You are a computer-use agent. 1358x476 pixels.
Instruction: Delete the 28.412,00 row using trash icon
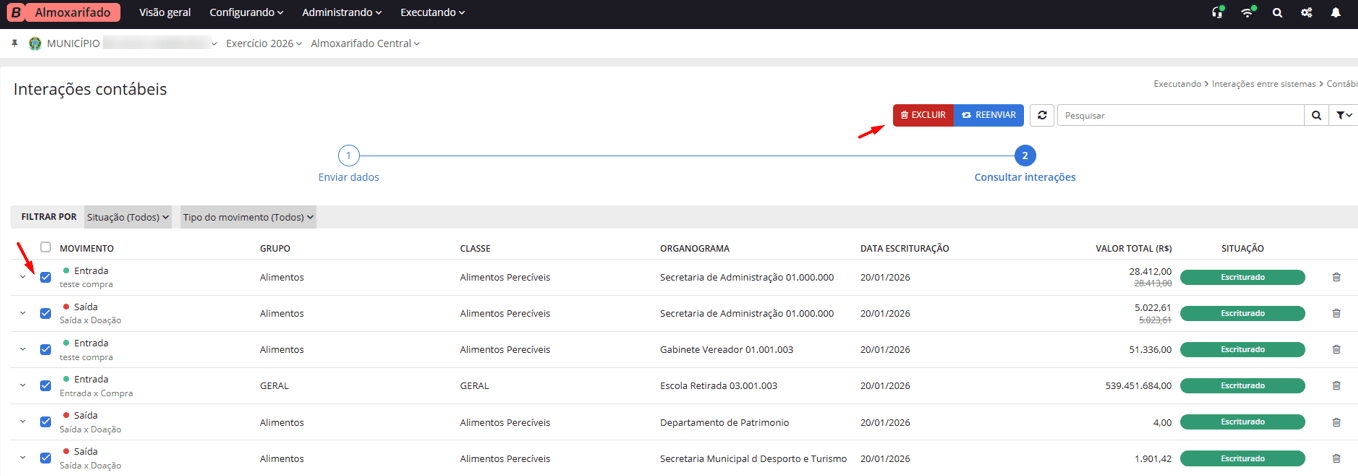coord(1336,277)
